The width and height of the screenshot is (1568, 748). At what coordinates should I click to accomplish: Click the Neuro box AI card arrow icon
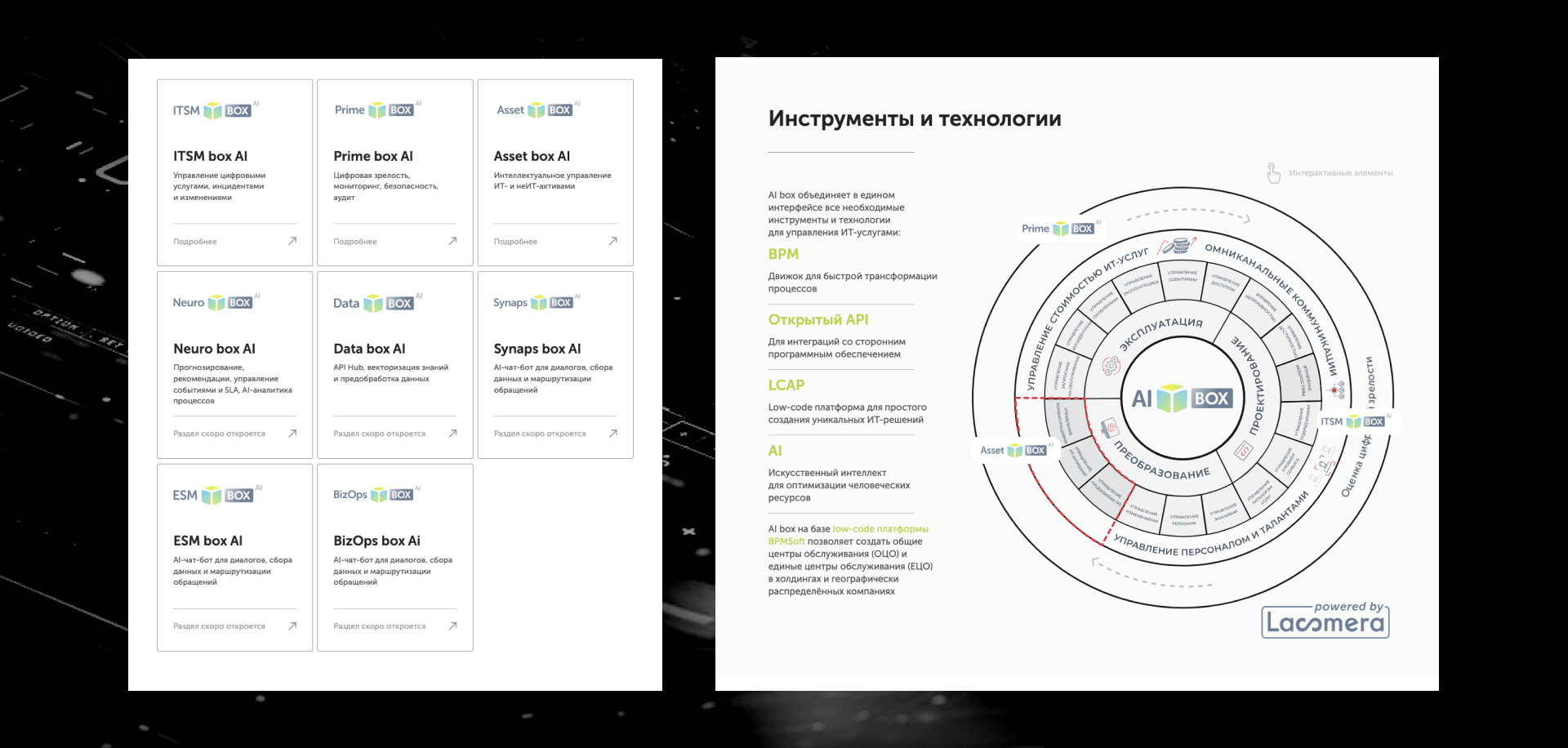pos(292,434)
